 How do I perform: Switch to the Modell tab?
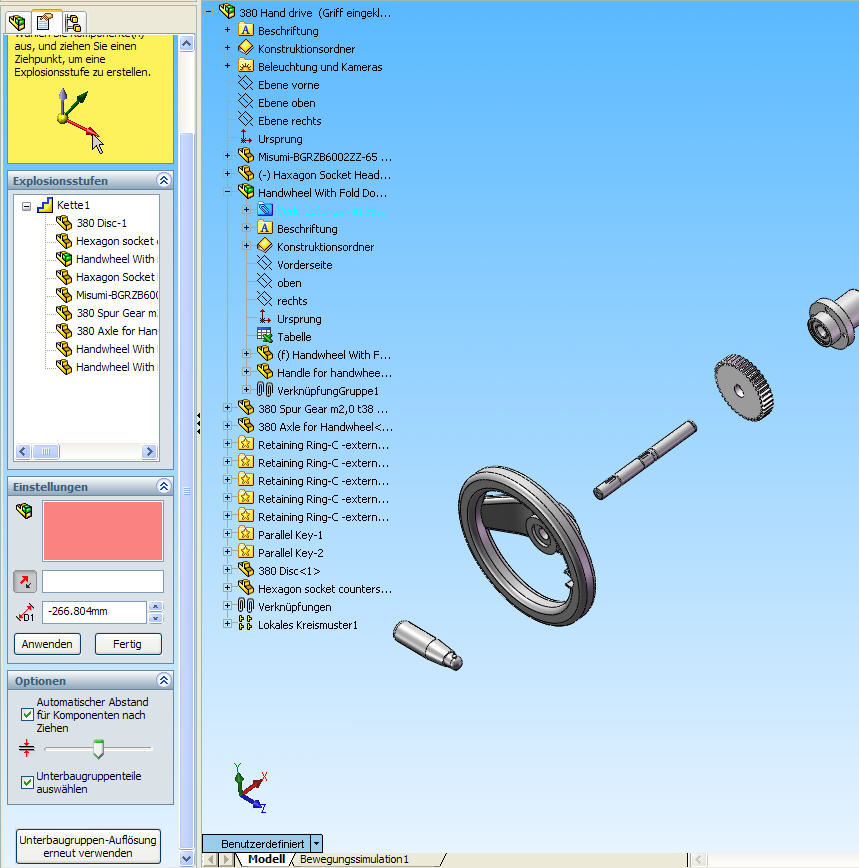(266, 859)
